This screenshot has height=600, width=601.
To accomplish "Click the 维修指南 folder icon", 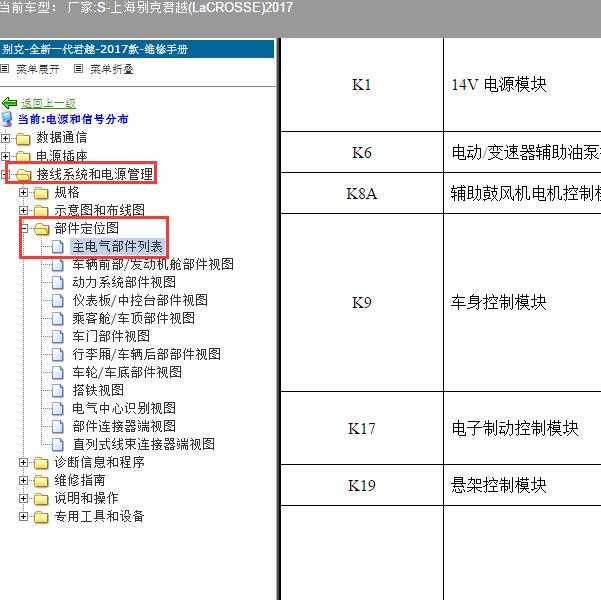I will click(41, 481).
